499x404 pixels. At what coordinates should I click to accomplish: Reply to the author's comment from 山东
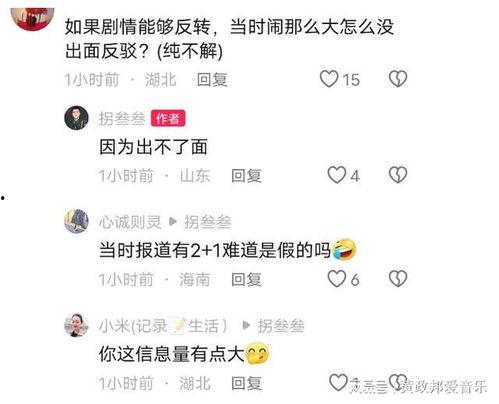tap(246, 176)
